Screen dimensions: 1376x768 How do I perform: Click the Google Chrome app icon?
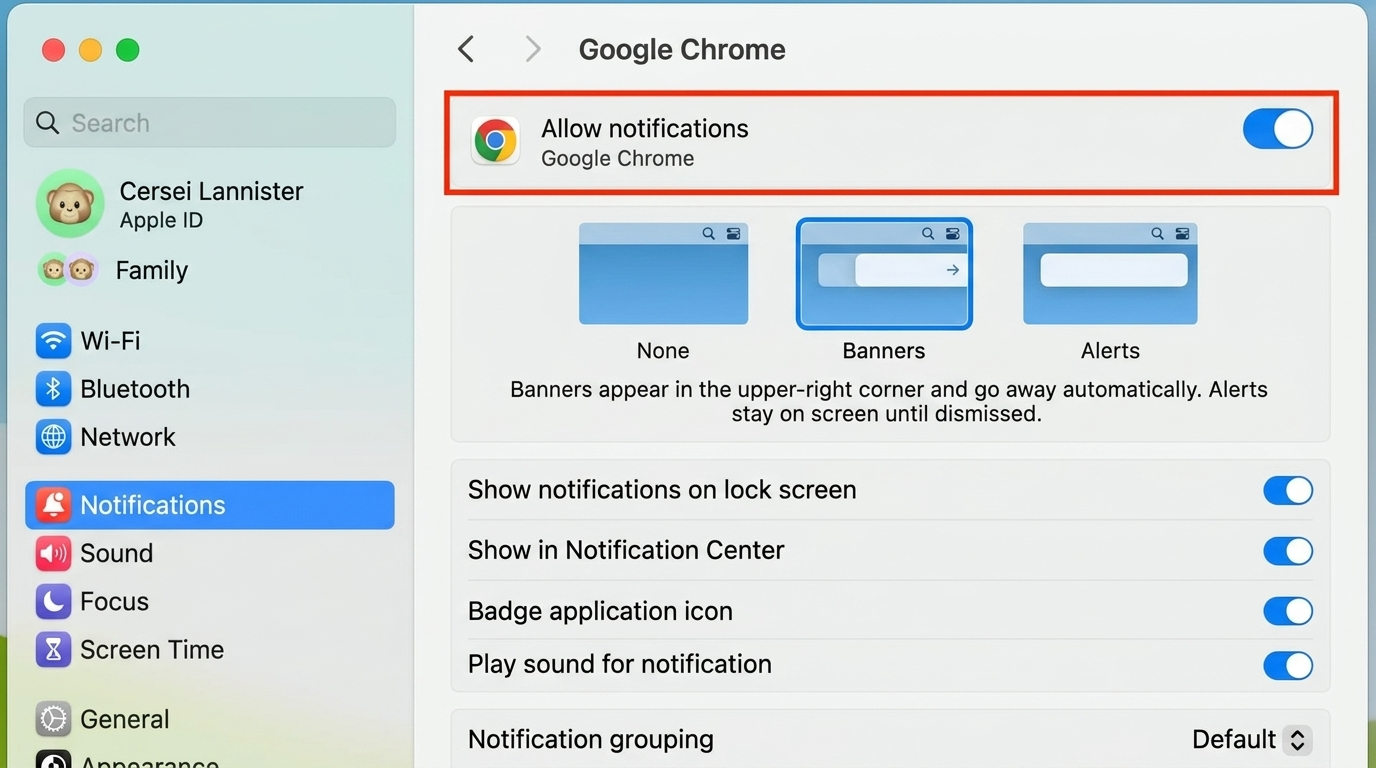tap(495, 141)
